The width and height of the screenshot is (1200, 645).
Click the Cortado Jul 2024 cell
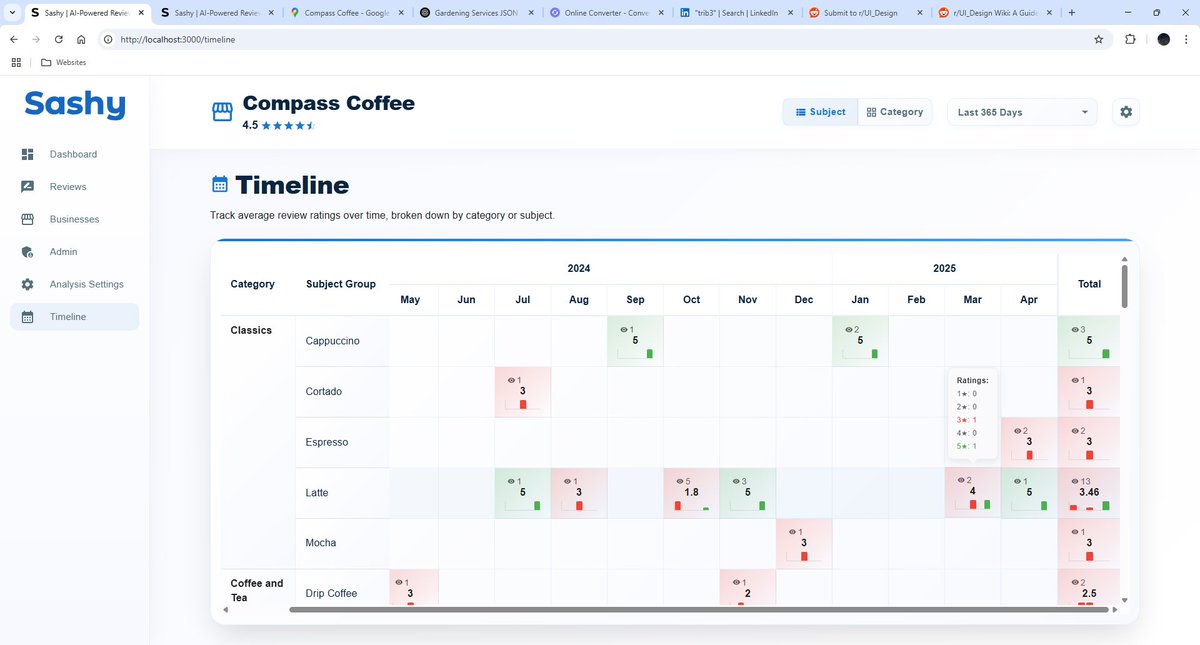pyautogui.click(x=523, y=392)
